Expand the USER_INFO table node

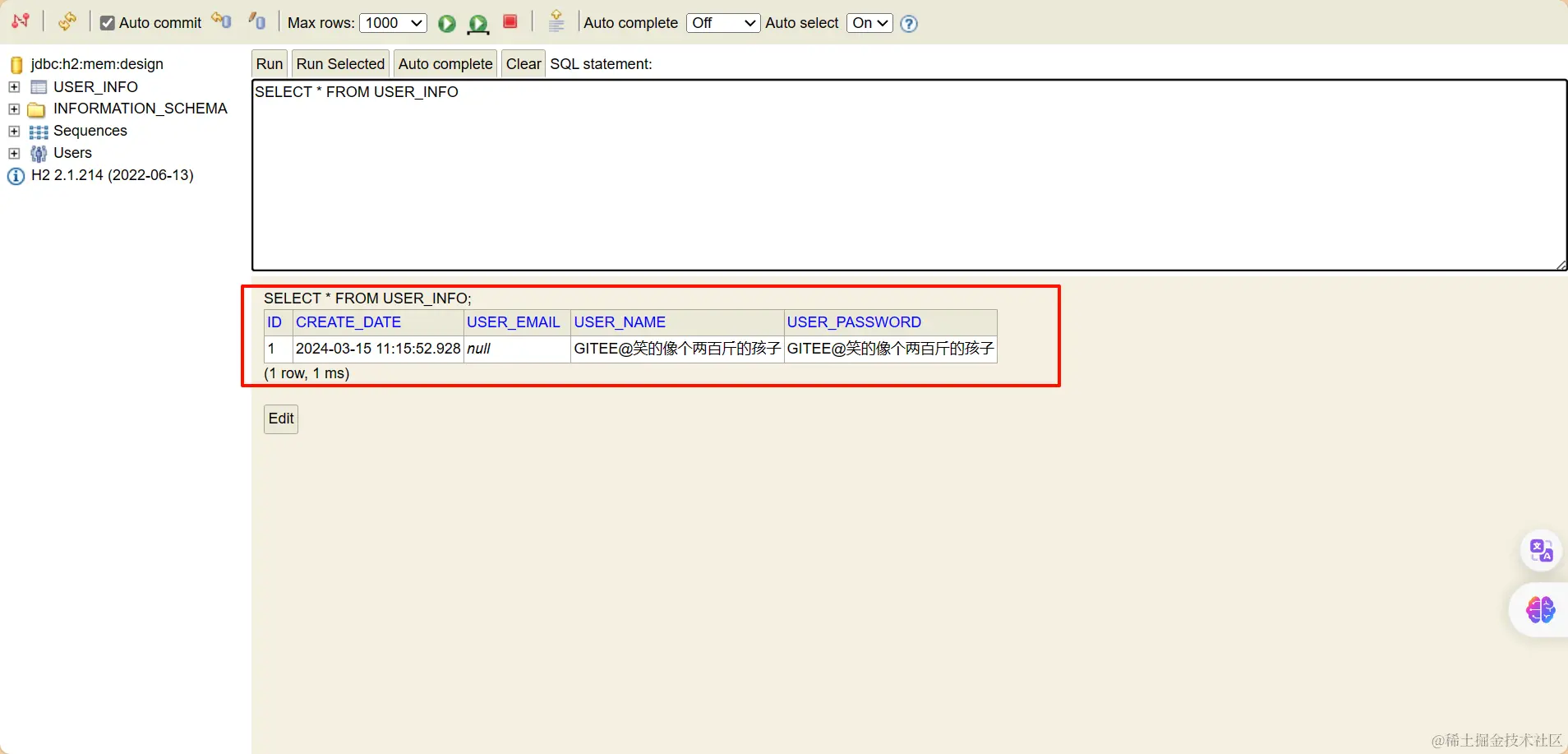[x=14, y=87]
